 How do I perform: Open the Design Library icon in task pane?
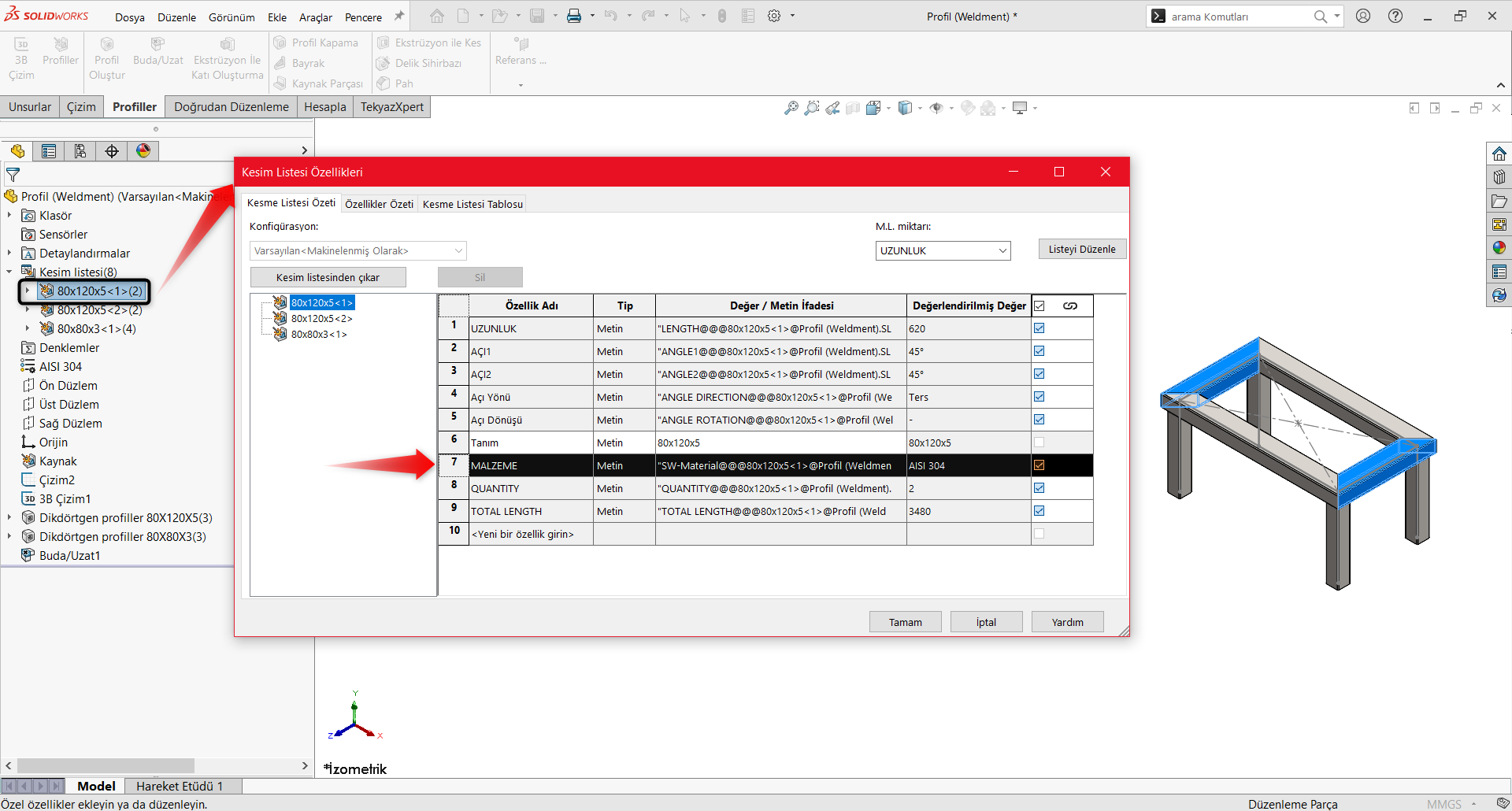tap(1499, 177)
